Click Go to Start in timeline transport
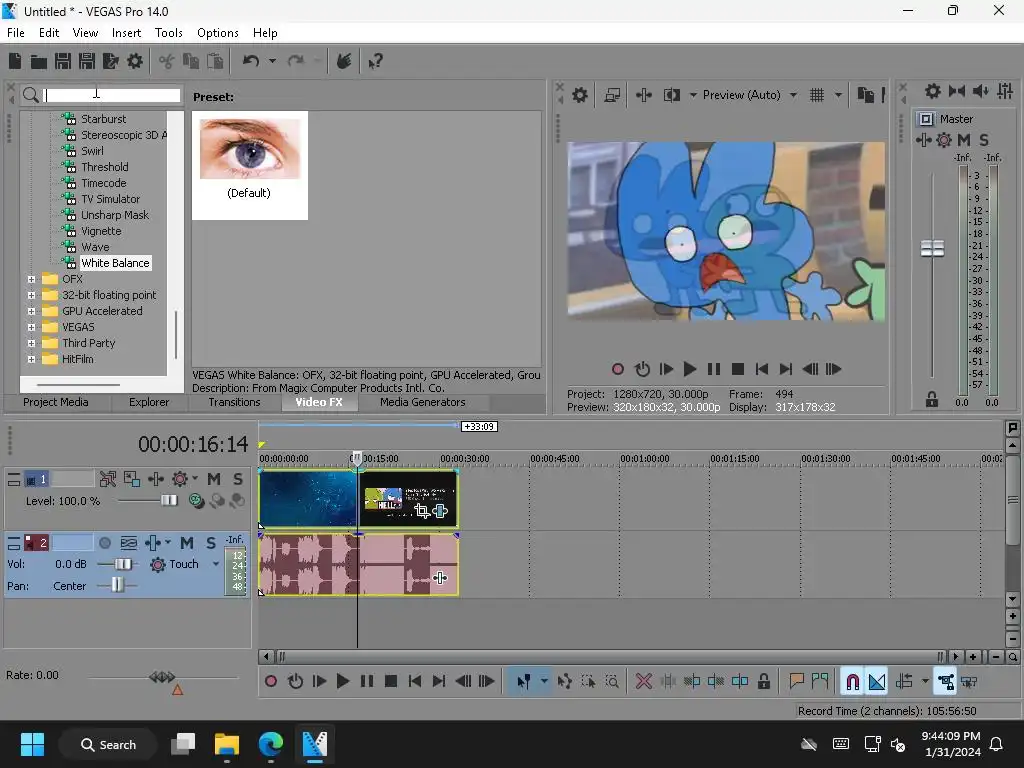 pos(415,682)
